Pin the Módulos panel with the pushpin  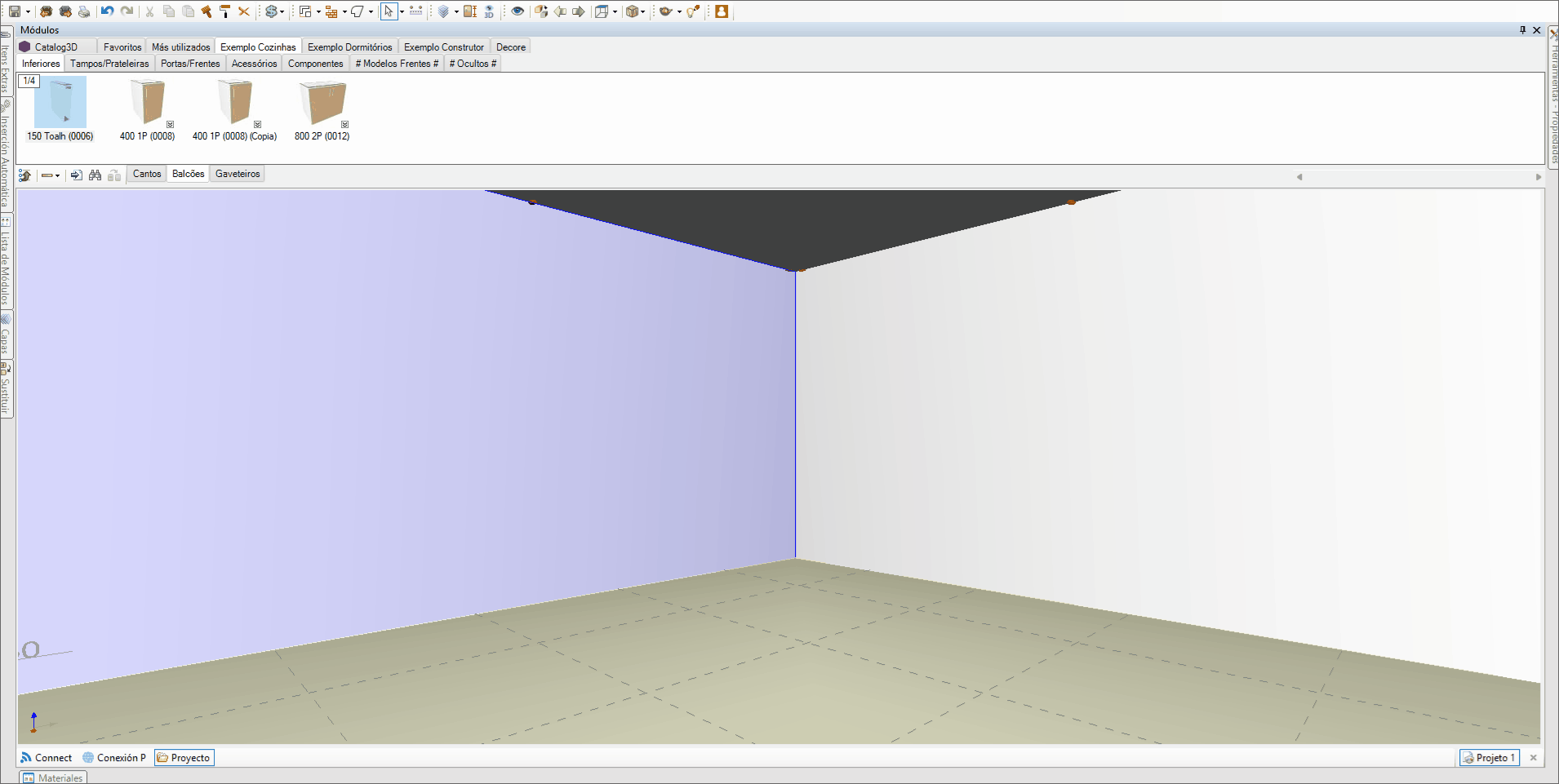tap(1522, 30)
